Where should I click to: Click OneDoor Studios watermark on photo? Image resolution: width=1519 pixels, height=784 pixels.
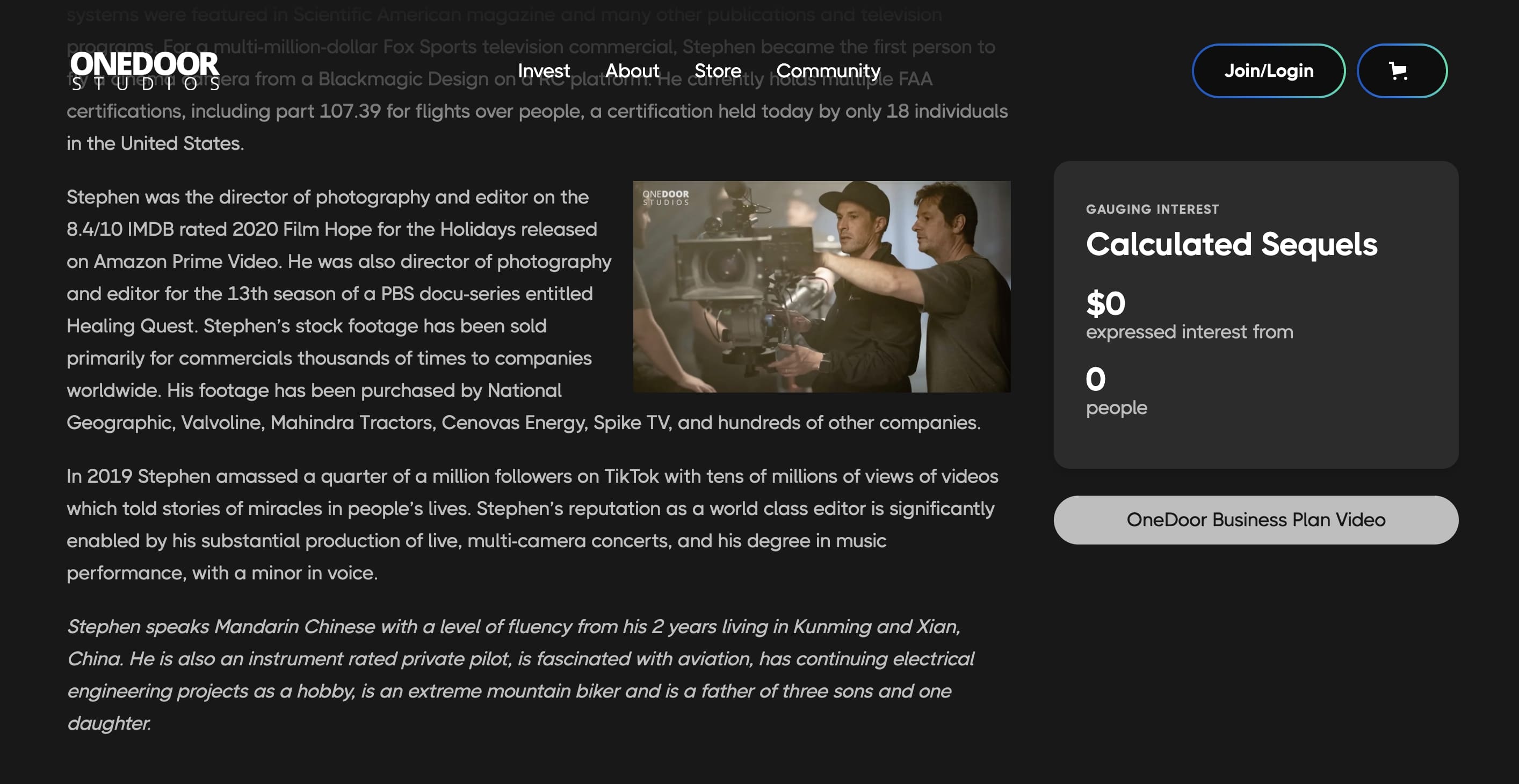(665, 198)
